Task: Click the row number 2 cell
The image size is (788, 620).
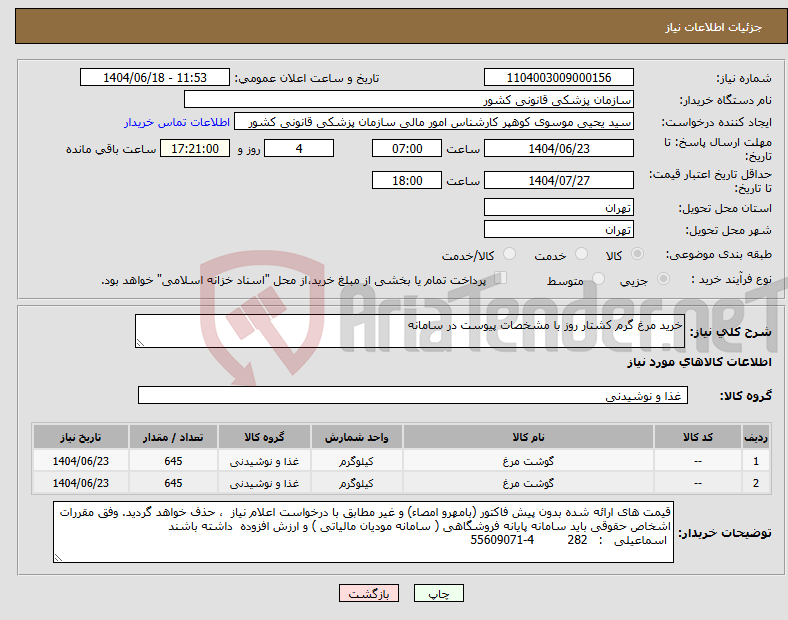Action: pos(756,483)
